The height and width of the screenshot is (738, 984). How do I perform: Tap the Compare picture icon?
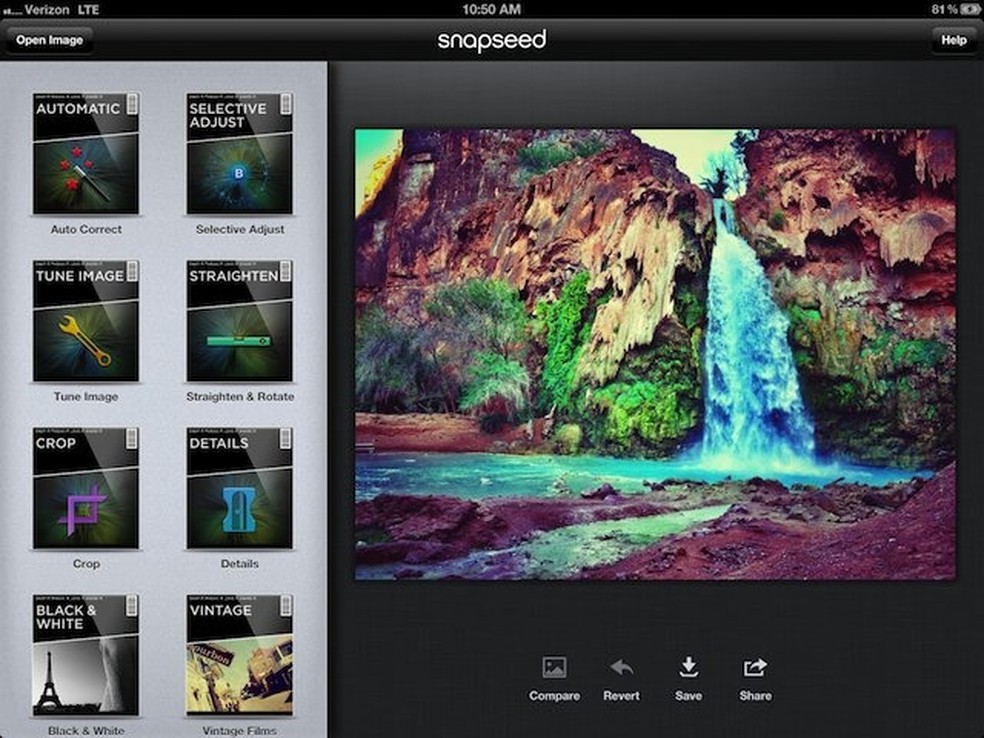point(554,667)
